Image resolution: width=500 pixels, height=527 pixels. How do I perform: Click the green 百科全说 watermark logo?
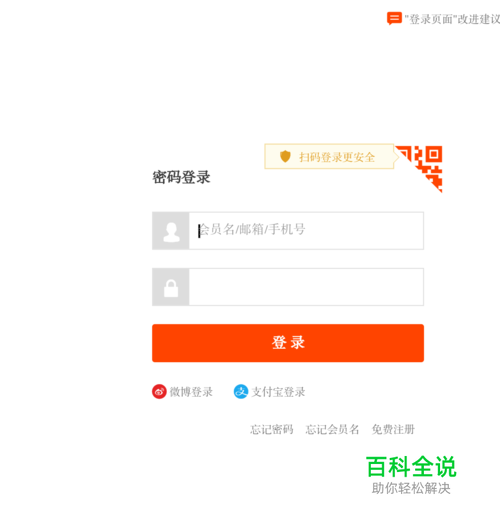pyautogui.click(x=411, y=467)
